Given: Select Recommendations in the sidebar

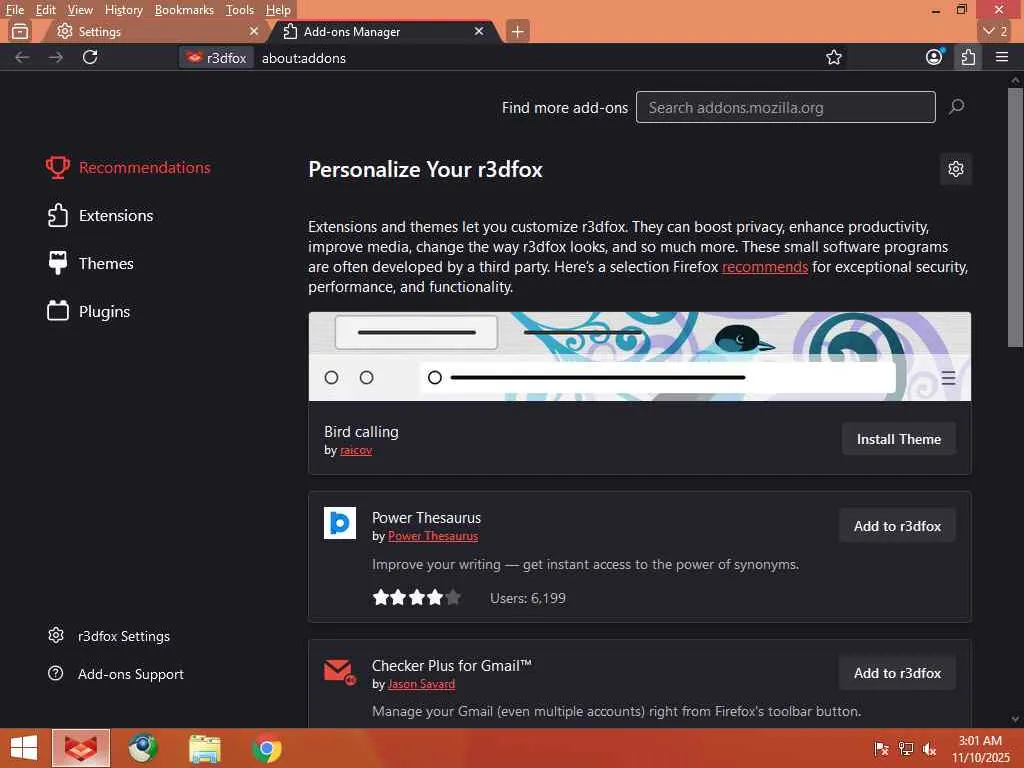Looking at the screenshot, I should click(128, 167).
